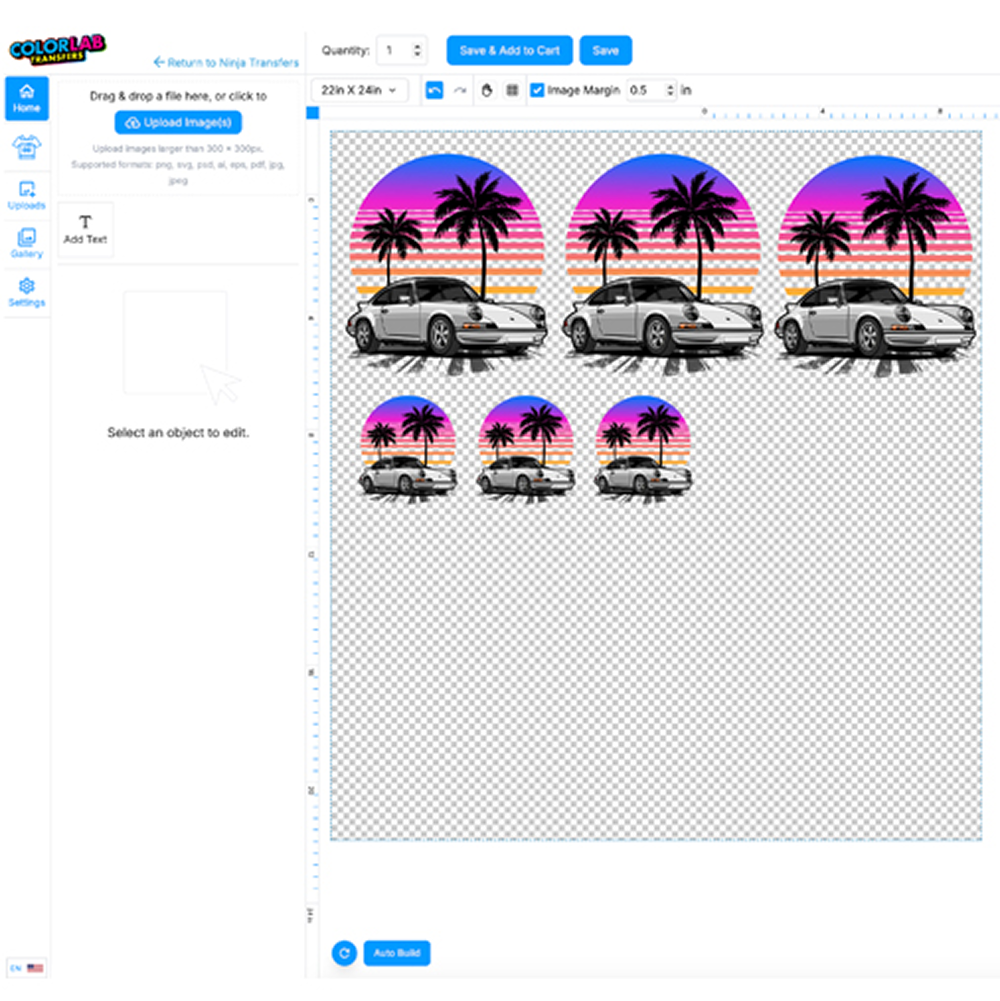
Task: Click Save & Add to Cart
Action: pyautogui.click(x=510, y=50)
